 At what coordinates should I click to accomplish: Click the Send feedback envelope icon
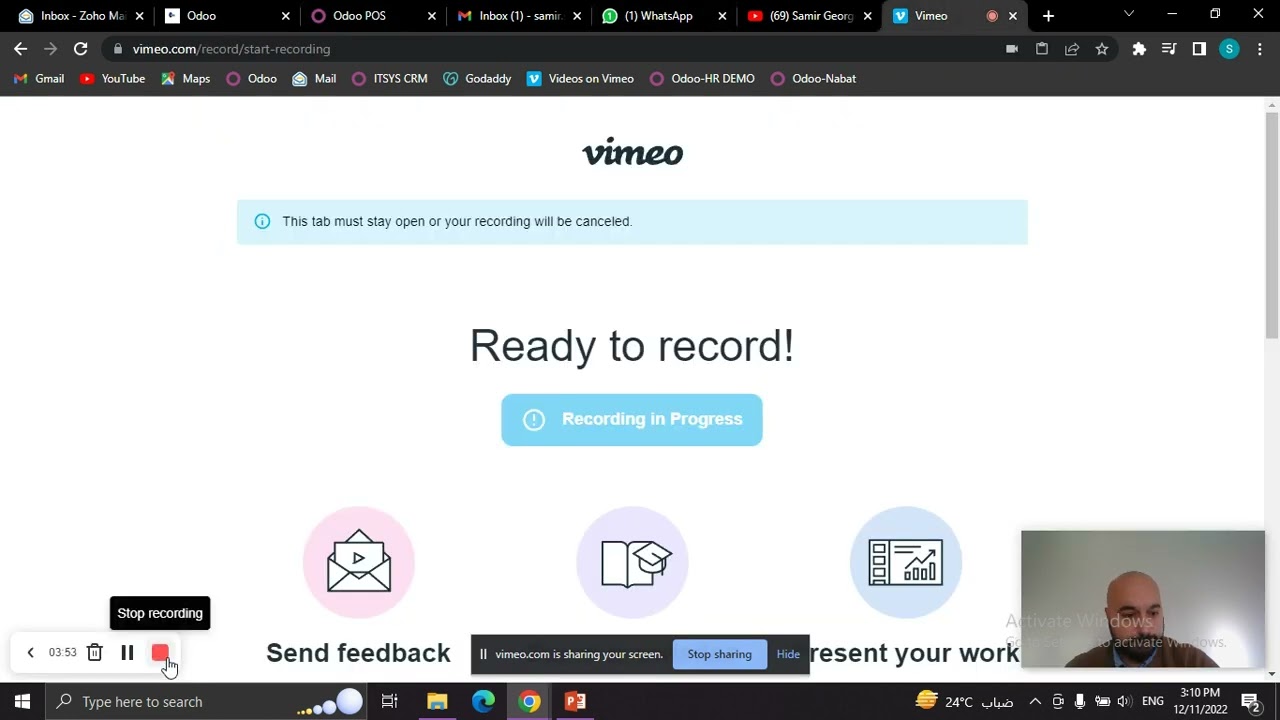pos(359,562)
